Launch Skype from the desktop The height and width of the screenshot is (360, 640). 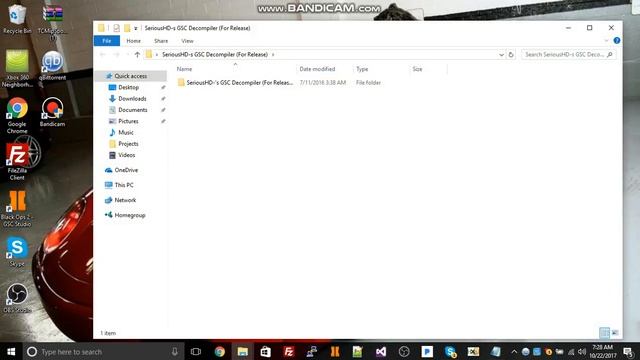click(x=17, y=252)
